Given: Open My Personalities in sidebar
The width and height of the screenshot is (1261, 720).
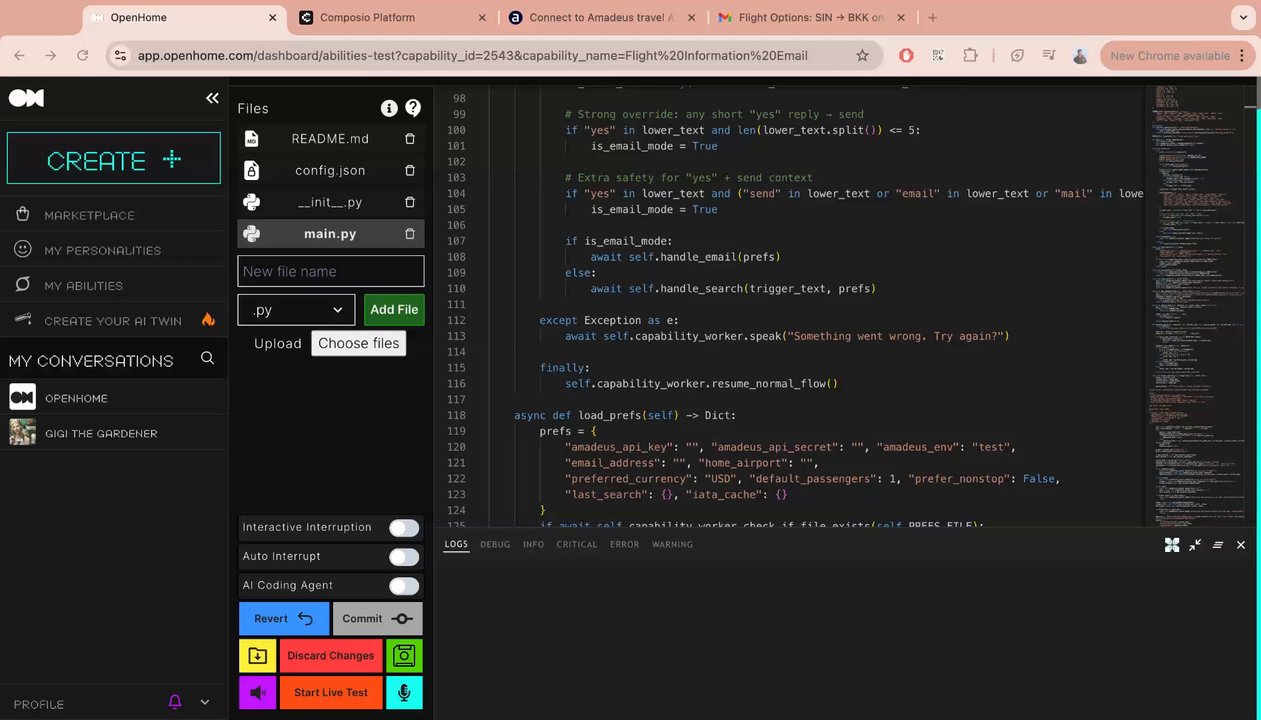Looking at the screenshot, I should point(102,250).
